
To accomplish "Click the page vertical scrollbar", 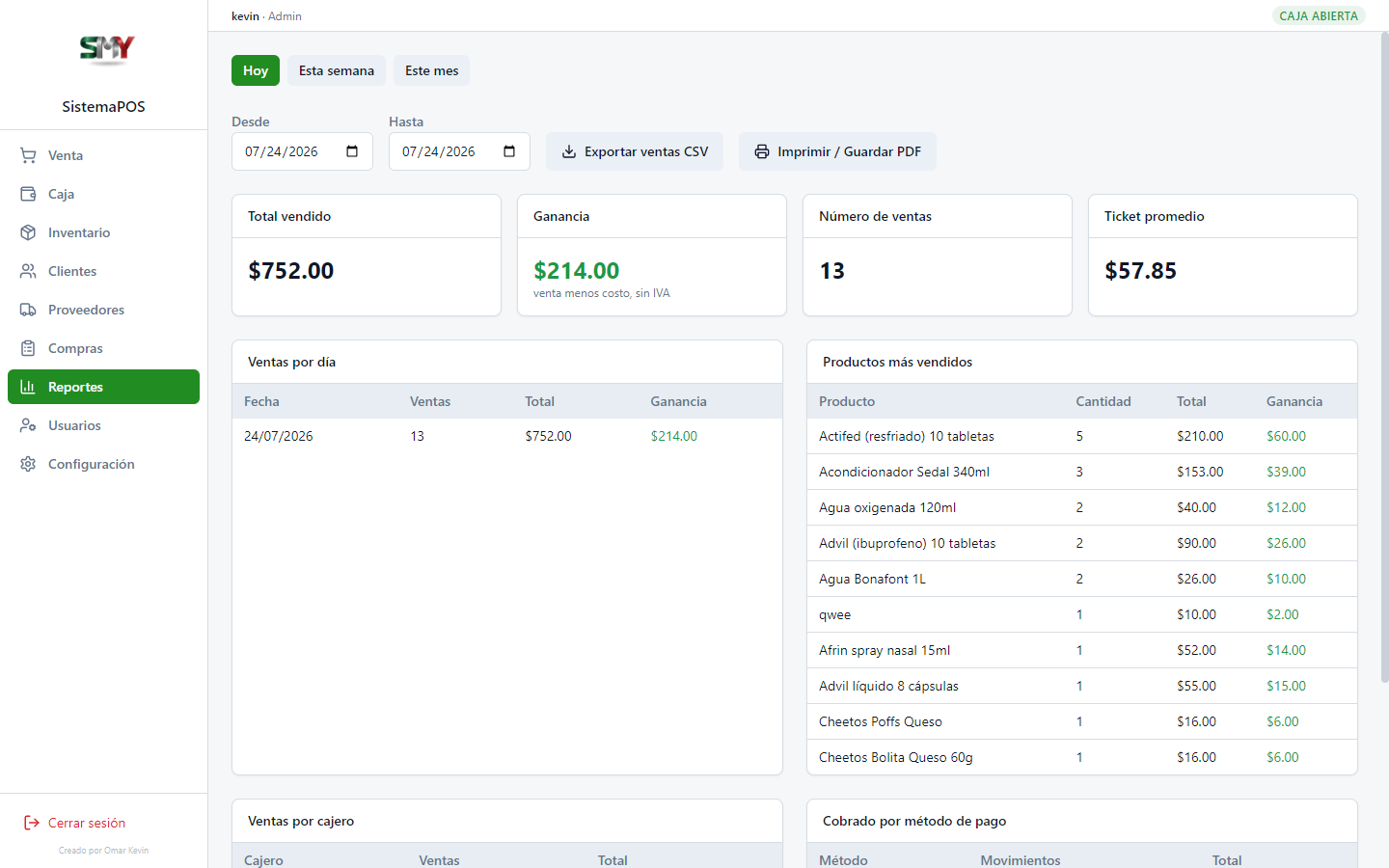I will click(x=1384, y=357).
